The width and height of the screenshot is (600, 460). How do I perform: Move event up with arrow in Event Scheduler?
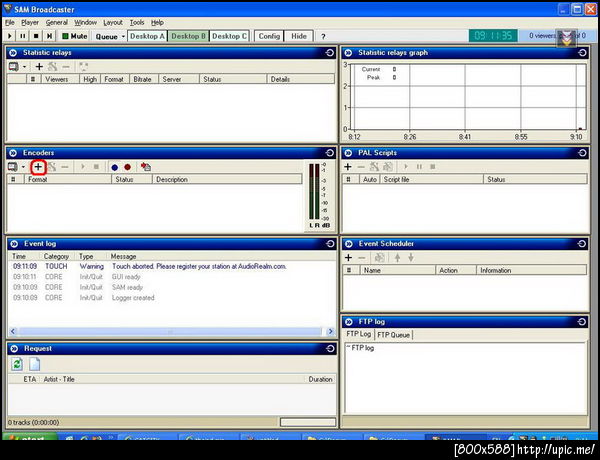click(x=398, y=258)
